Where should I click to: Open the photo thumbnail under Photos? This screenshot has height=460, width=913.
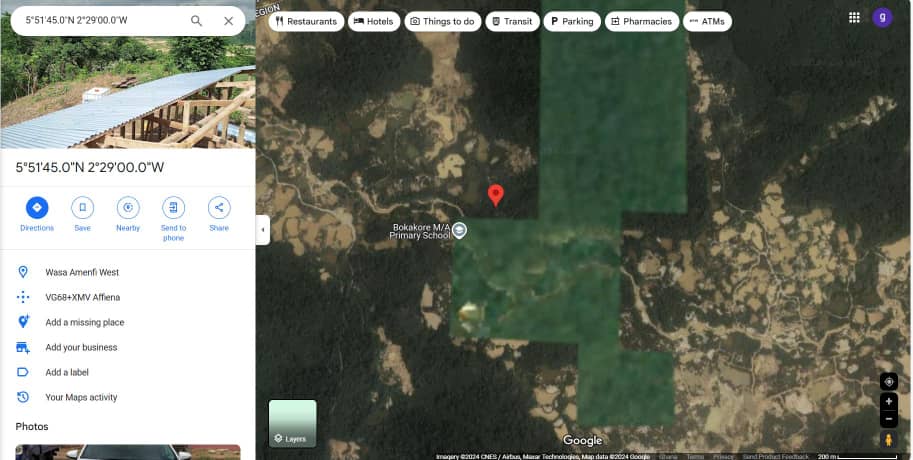coord(128,452)
